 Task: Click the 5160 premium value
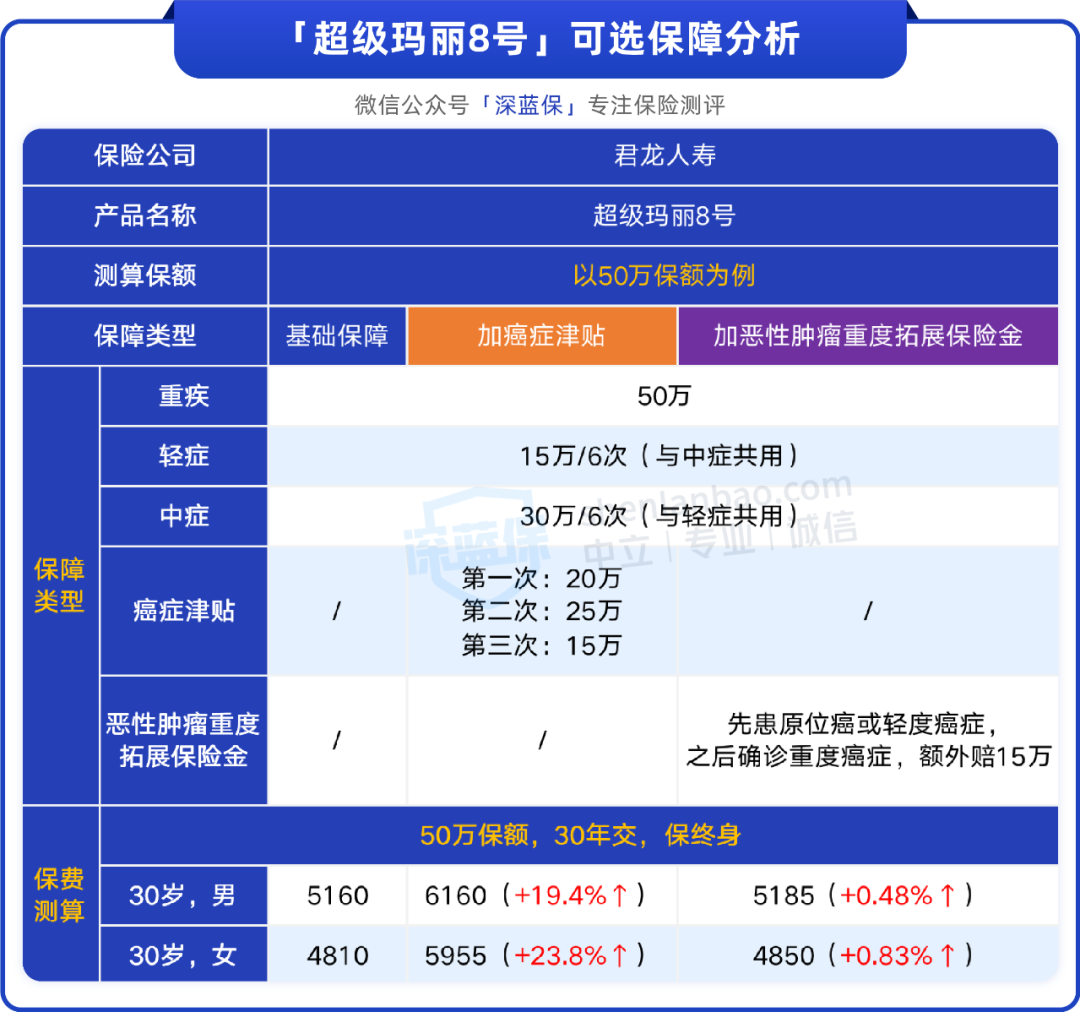[338, 896]
